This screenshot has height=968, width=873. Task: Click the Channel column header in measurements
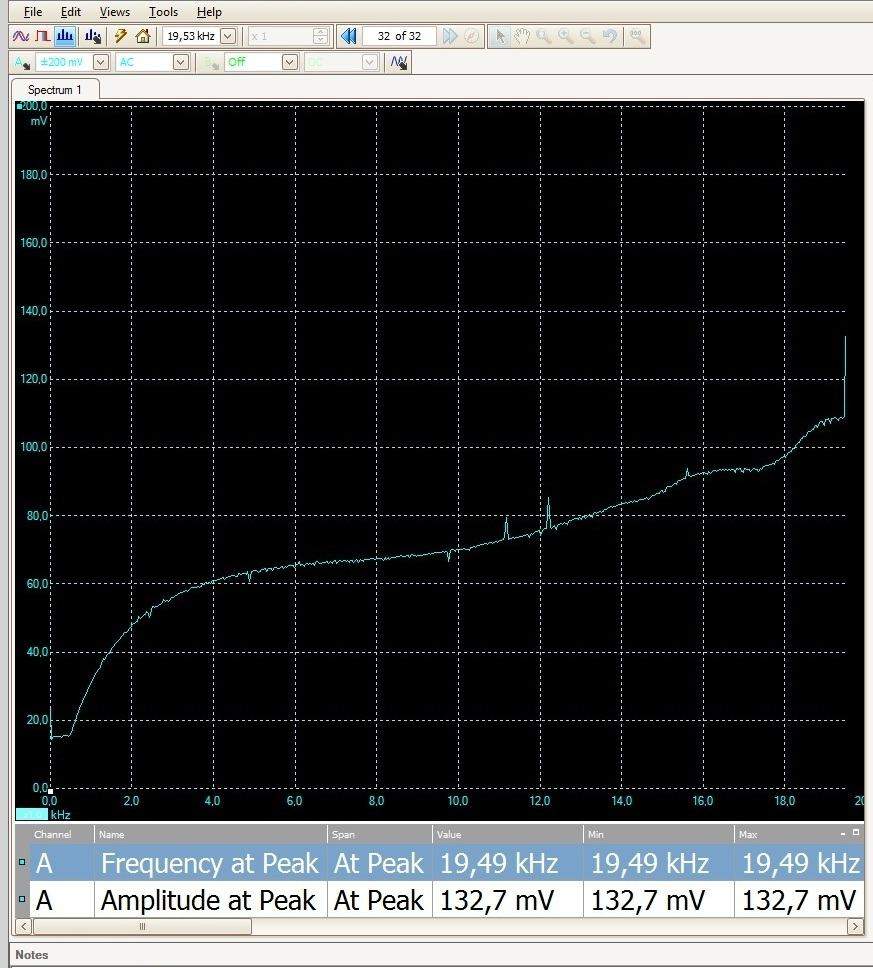[x=53, y=834]
